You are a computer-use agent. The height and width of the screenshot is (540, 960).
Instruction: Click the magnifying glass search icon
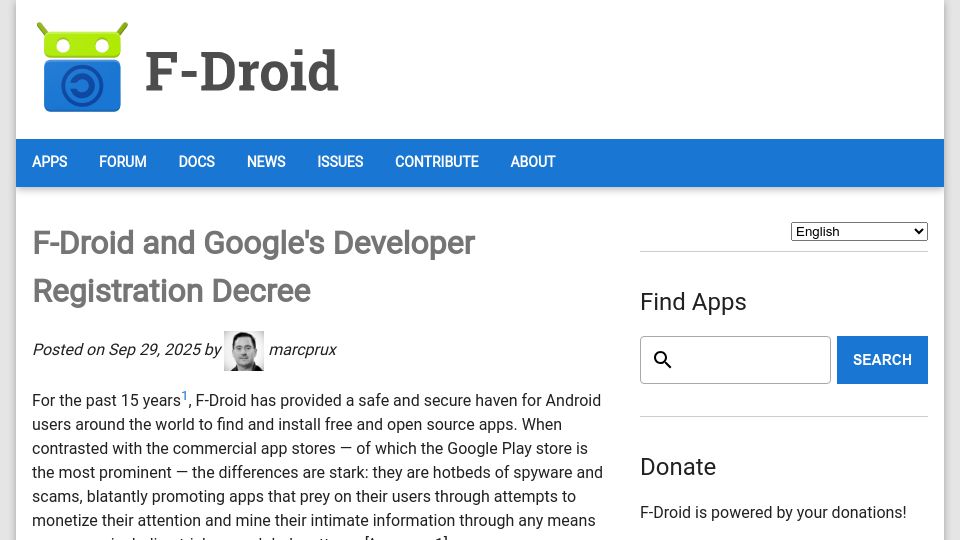coord(662,360)
